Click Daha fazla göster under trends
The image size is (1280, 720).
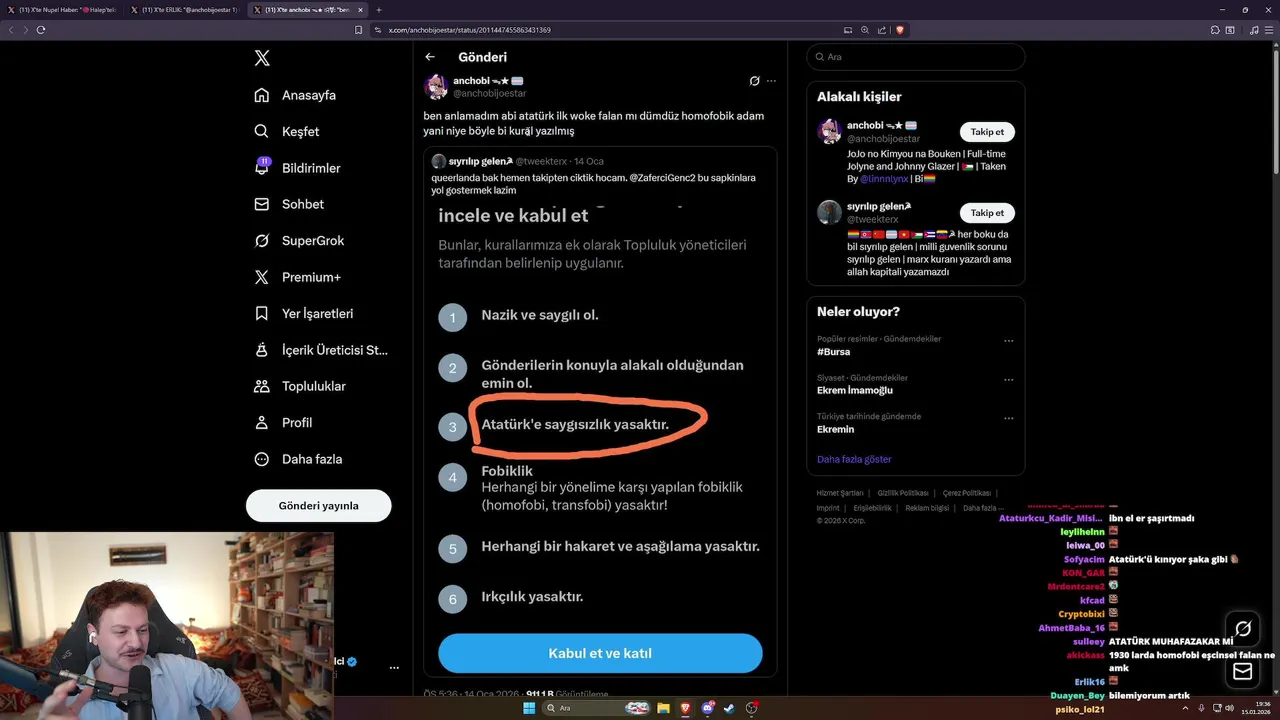point(854,459)
